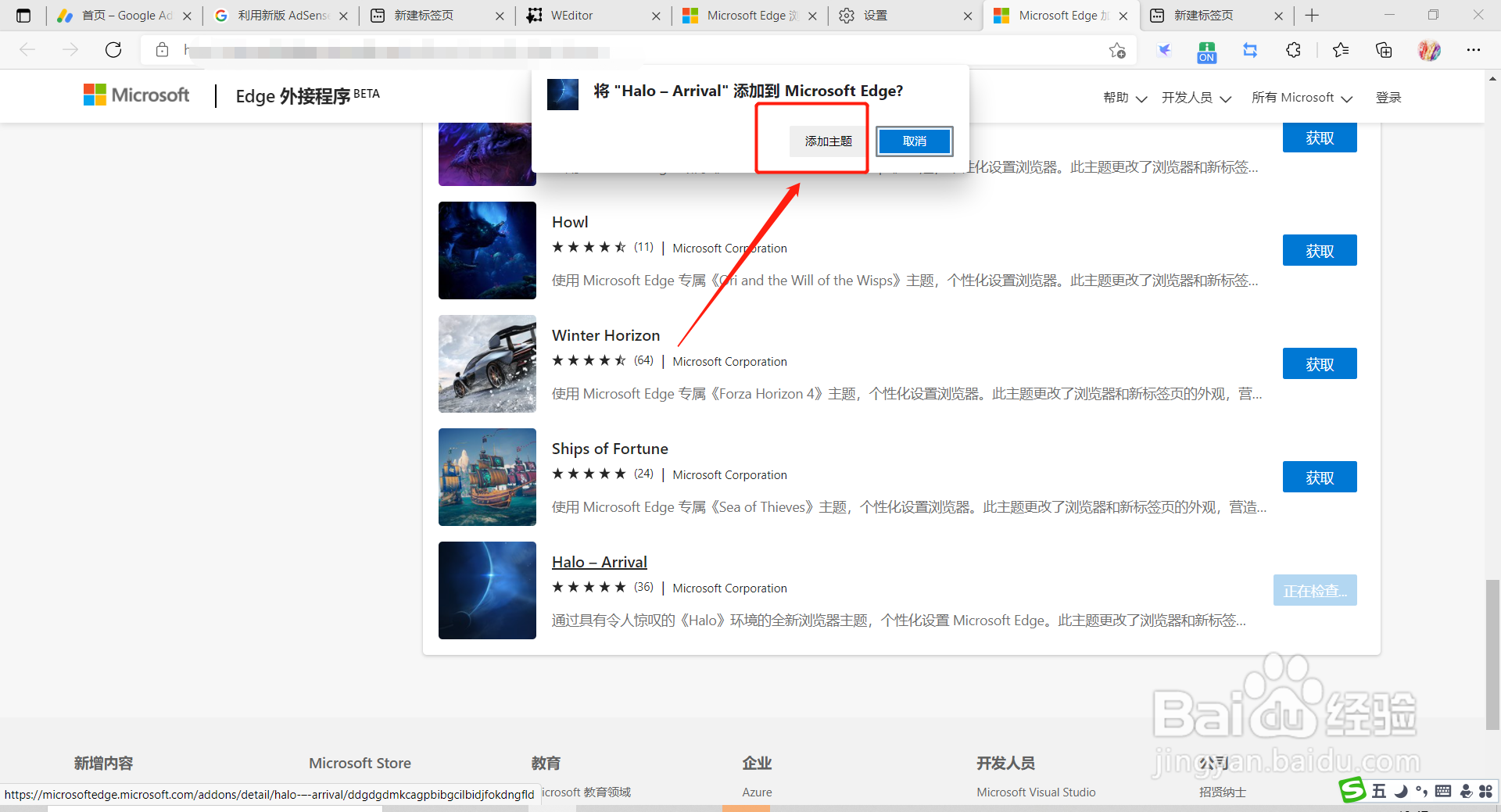Viewport: 1501px width, 812px height.
Task: Open the Extensions puzzle icon
Action: (x=1293, y=50)
